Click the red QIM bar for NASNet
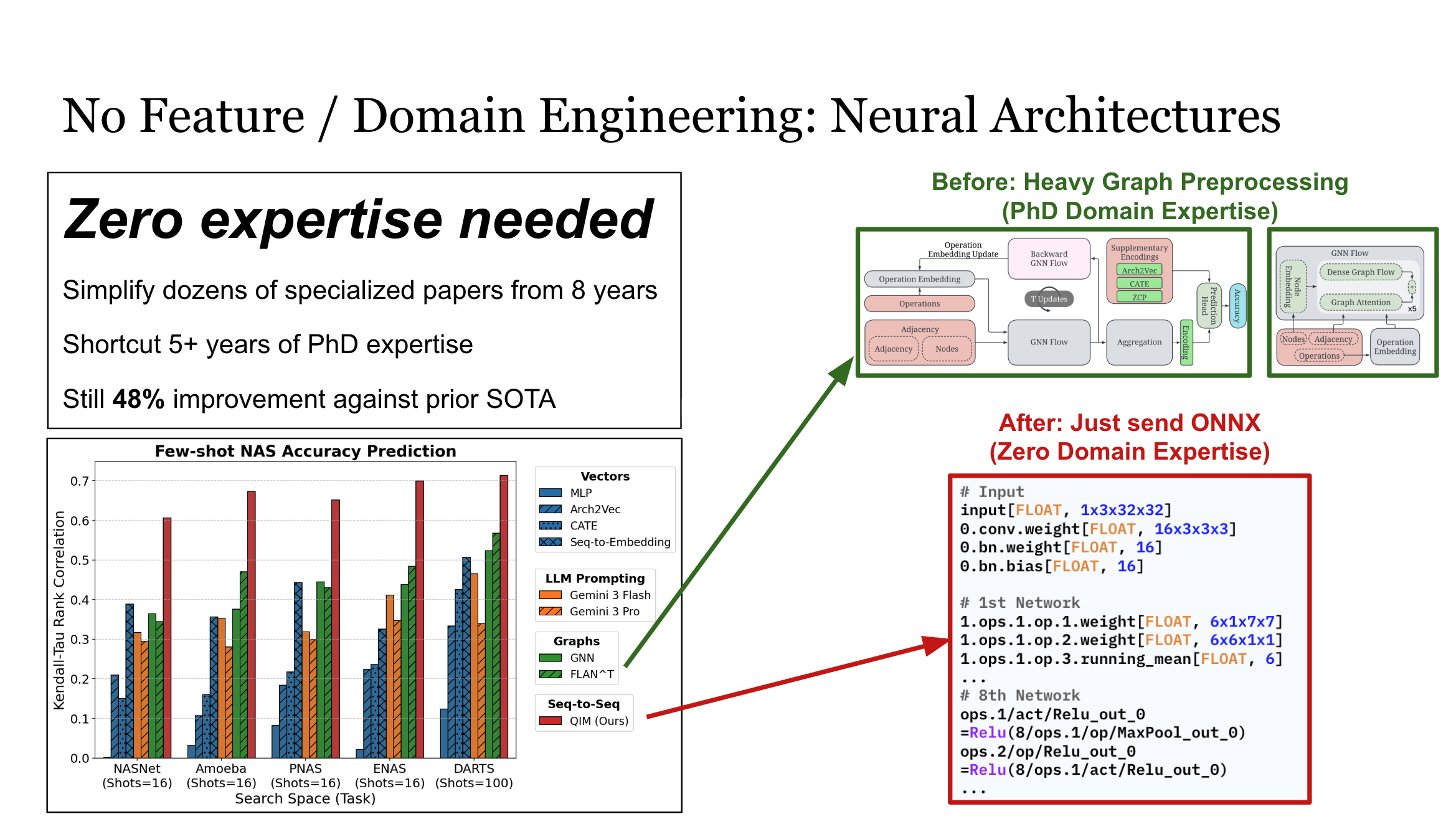 167,638
